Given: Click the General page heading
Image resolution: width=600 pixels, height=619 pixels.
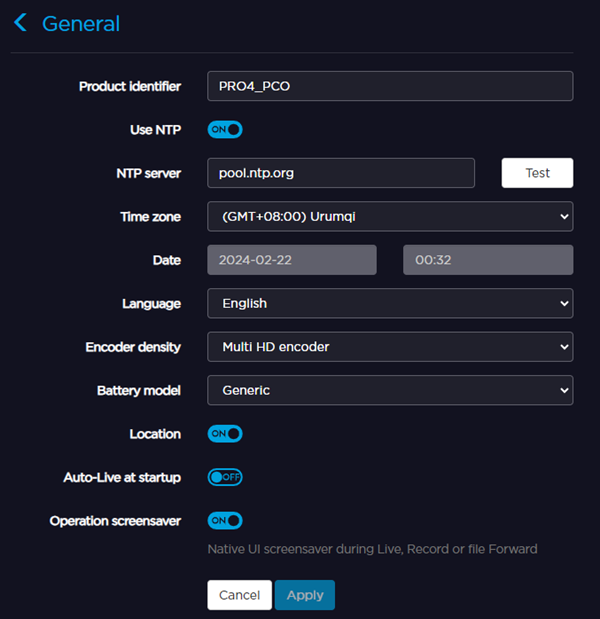Looking at the screenshot, I should tap(81, 24).
